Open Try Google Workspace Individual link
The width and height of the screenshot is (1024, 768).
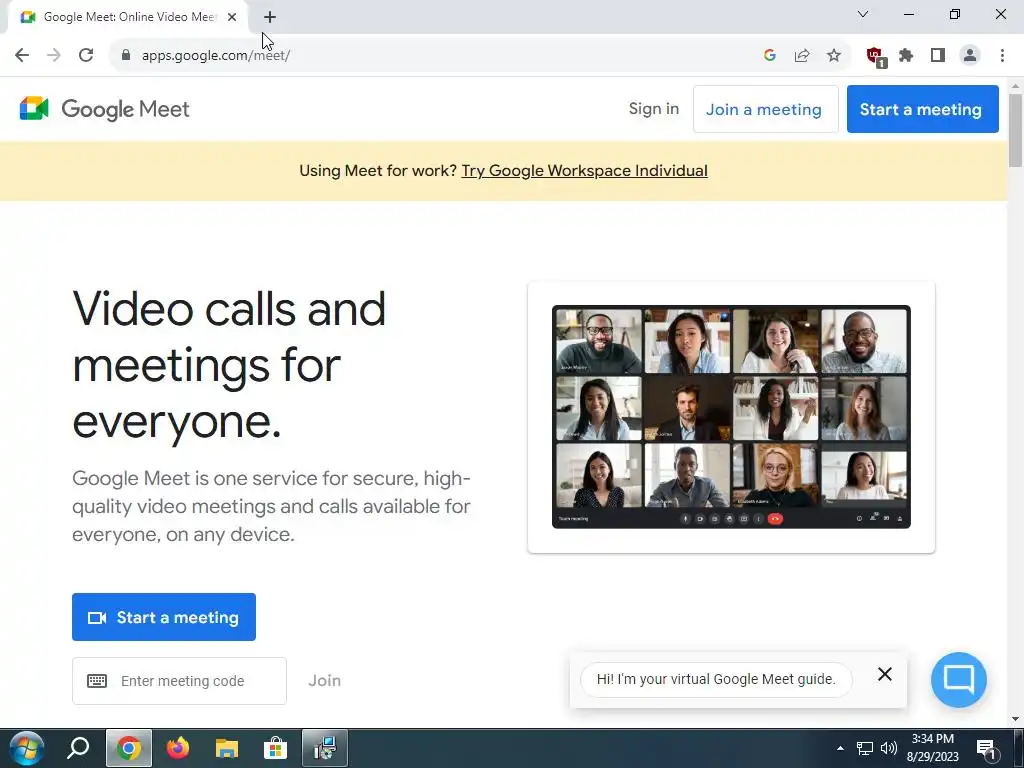[x=584, y=170]
